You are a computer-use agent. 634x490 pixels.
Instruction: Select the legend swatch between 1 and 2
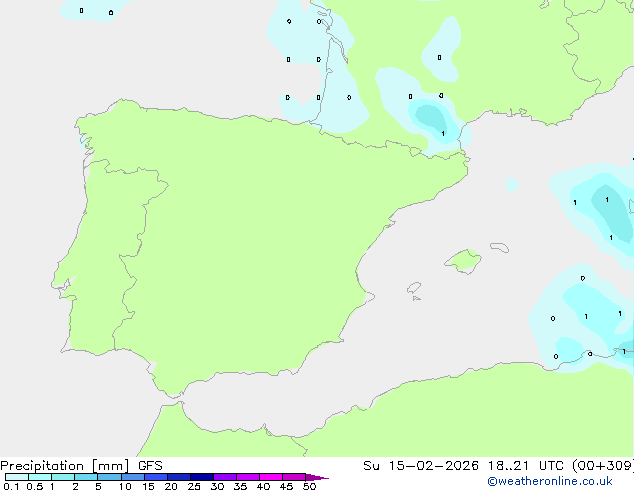click(63, 477)
